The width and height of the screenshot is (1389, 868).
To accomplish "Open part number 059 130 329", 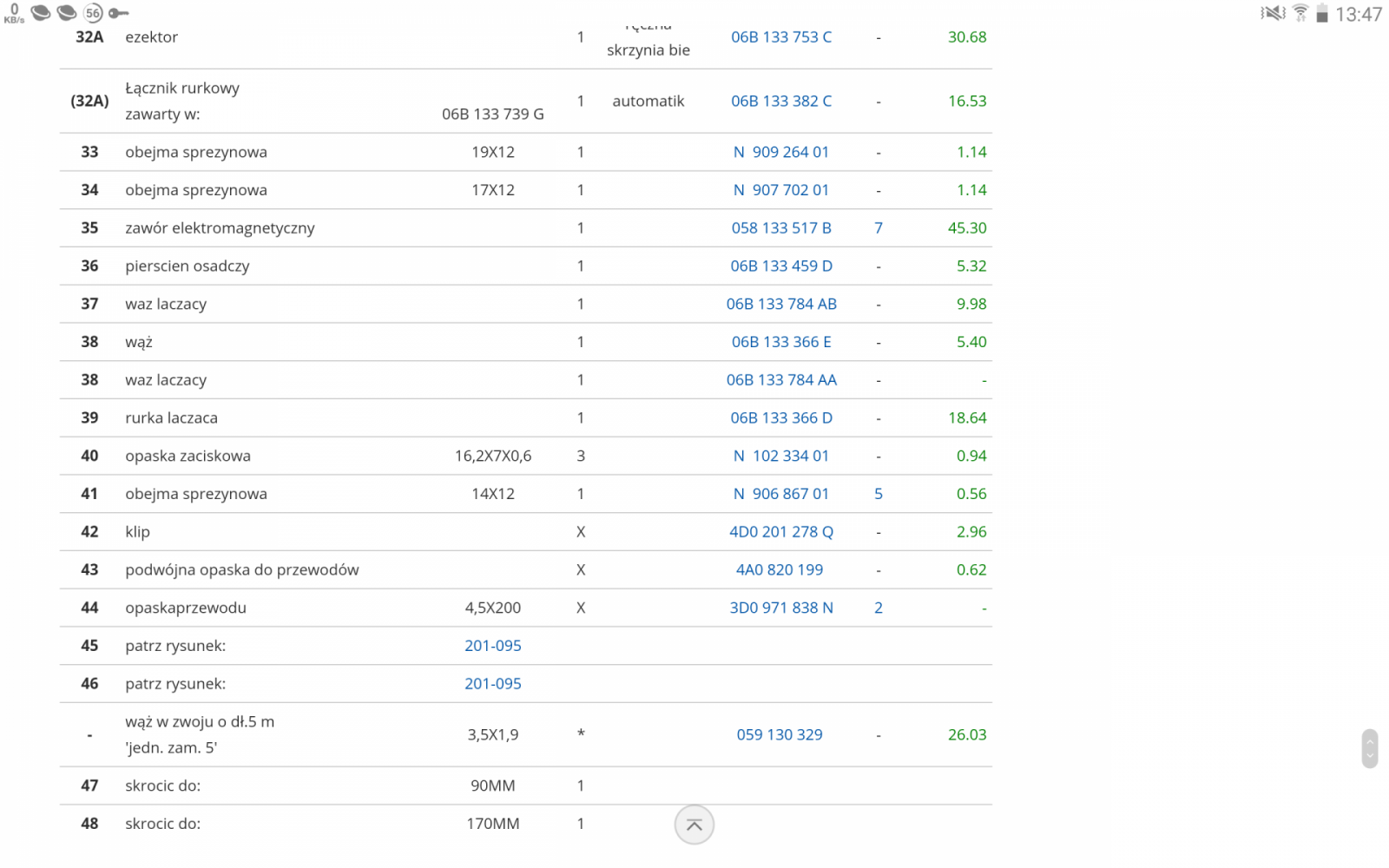I will (x=780, y=735).
